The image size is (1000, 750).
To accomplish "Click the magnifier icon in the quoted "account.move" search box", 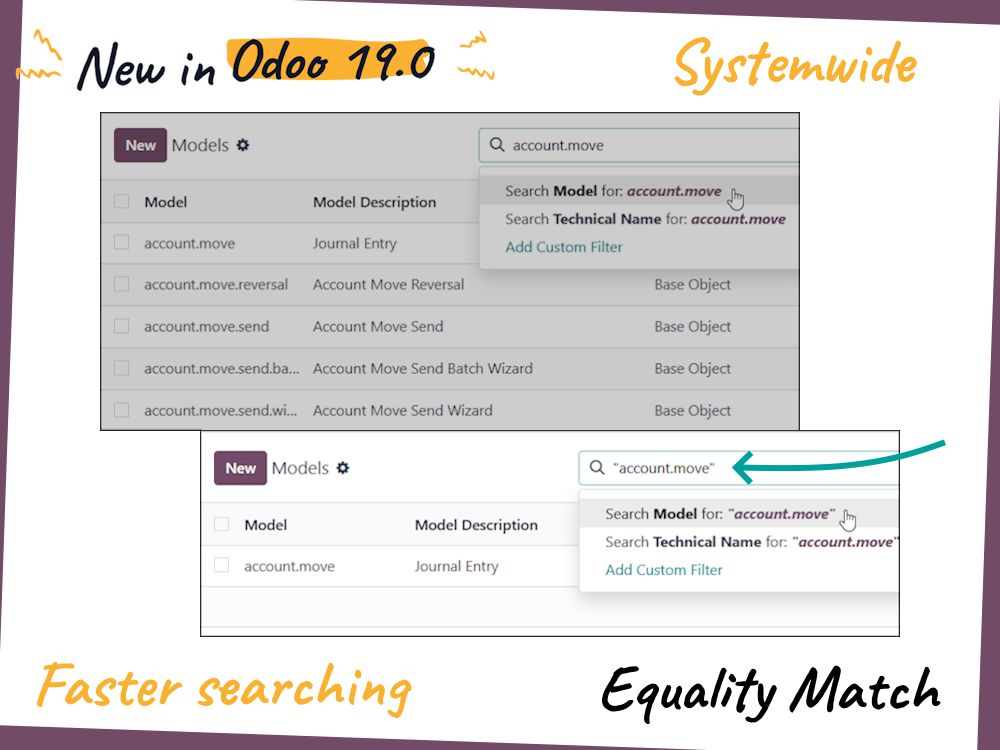I will pyautogui.click(x=597, y=467).
